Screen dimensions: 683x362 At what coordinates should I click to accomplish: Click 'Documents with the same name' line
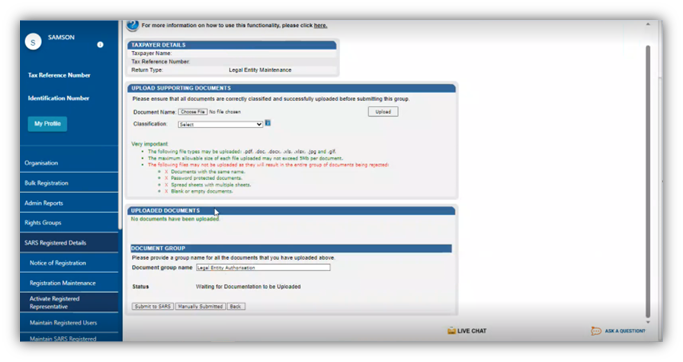click(208, 172)
